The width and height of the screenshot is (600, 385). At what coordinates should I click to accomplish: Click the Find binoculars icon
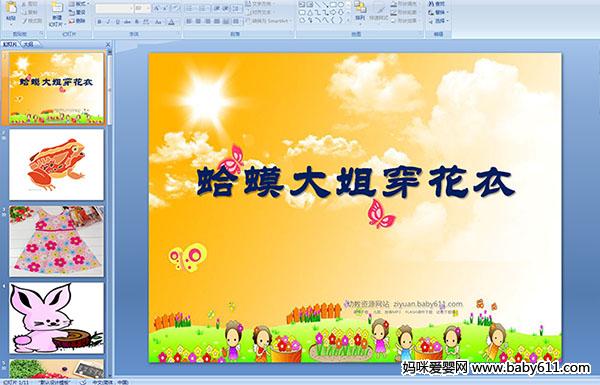click(431, 4)
